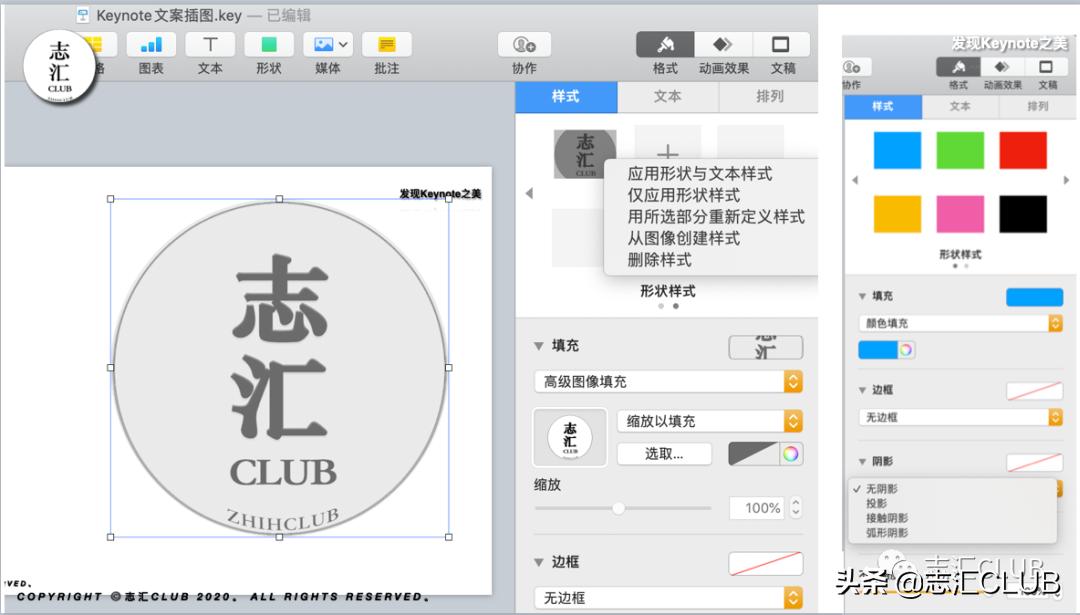Open the 缩放以填充 scaling dropdown
This screenshot has width=1080, height=615.
[x=709, y=421]
